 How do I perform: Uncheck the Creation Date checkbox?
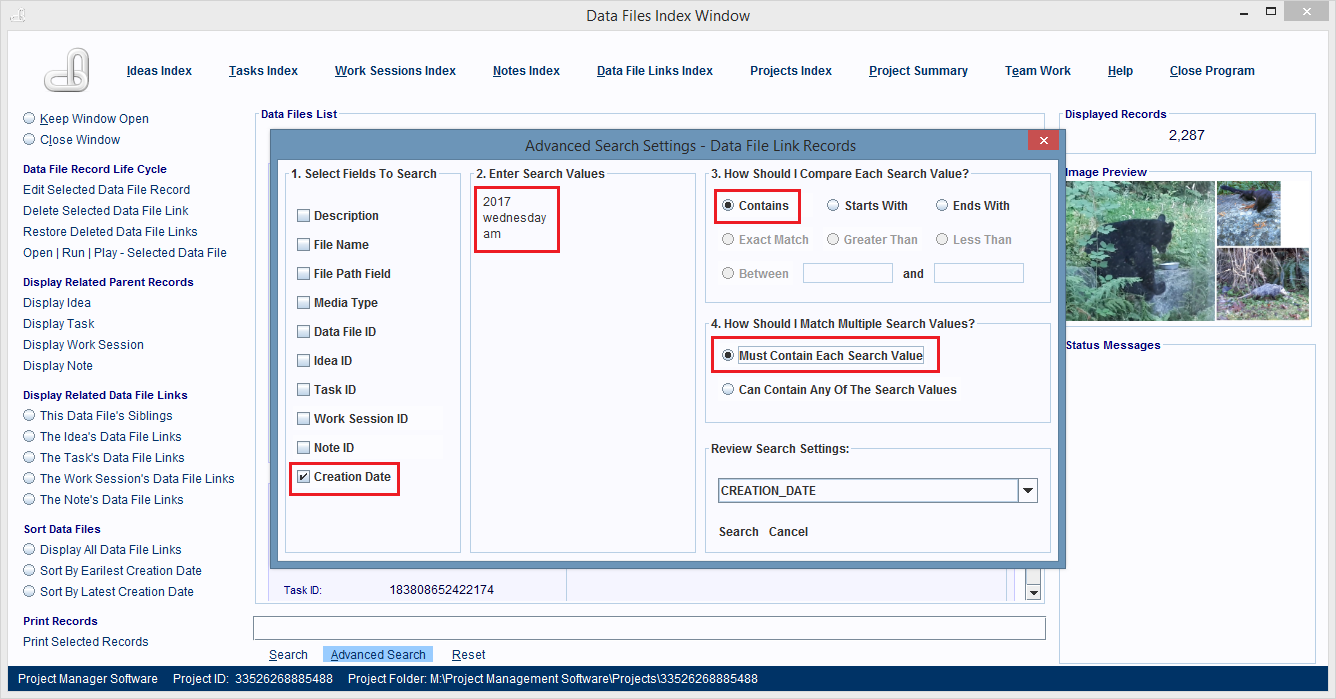tap(303, 477)
